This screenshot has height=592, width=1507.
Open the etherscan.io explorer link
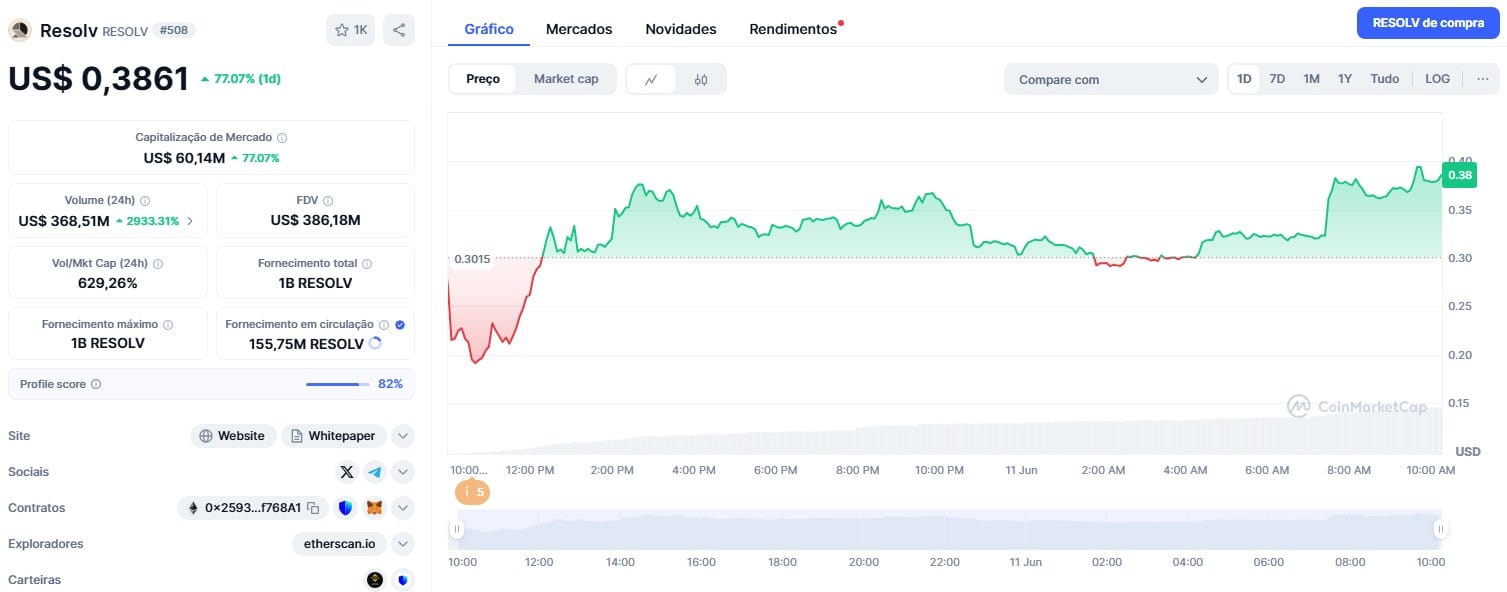(x=339, y=544)
